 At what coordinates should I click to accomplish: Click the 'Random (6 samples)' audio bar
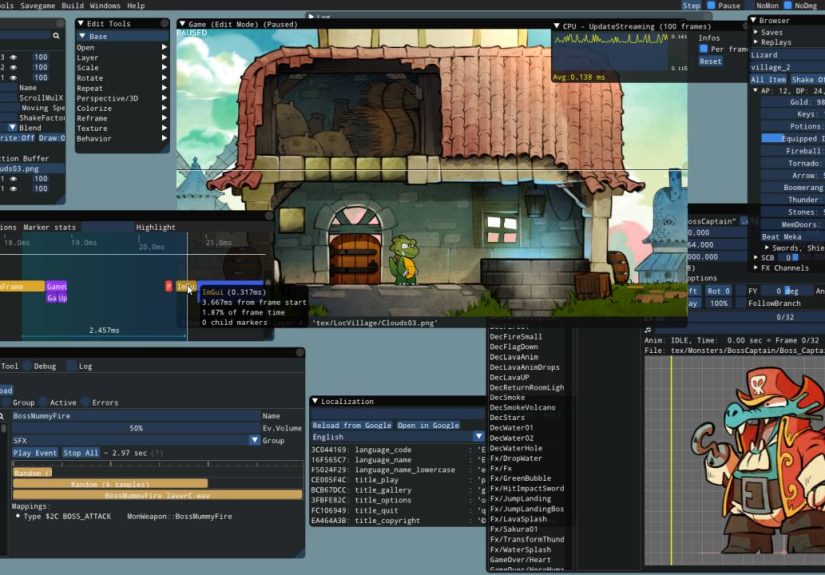click(110, 483)
